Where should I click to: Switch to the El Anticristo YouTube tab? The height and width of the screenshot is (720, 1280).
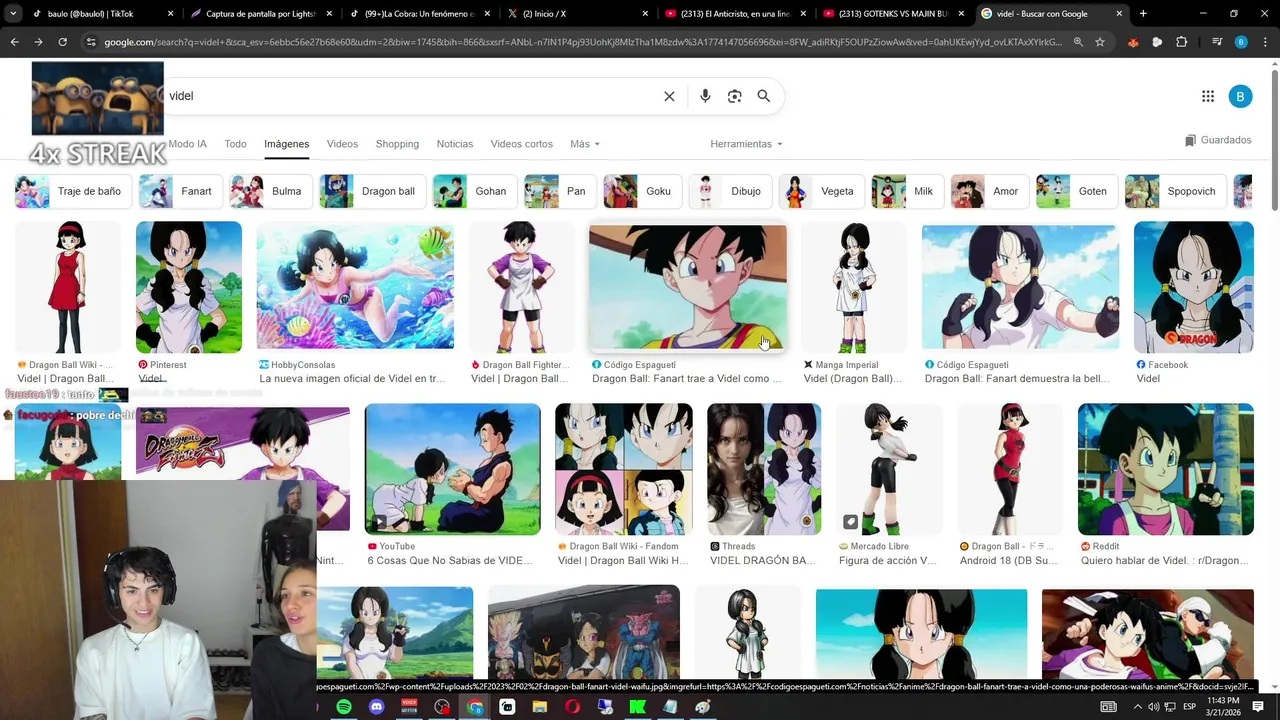coord(735,14)
